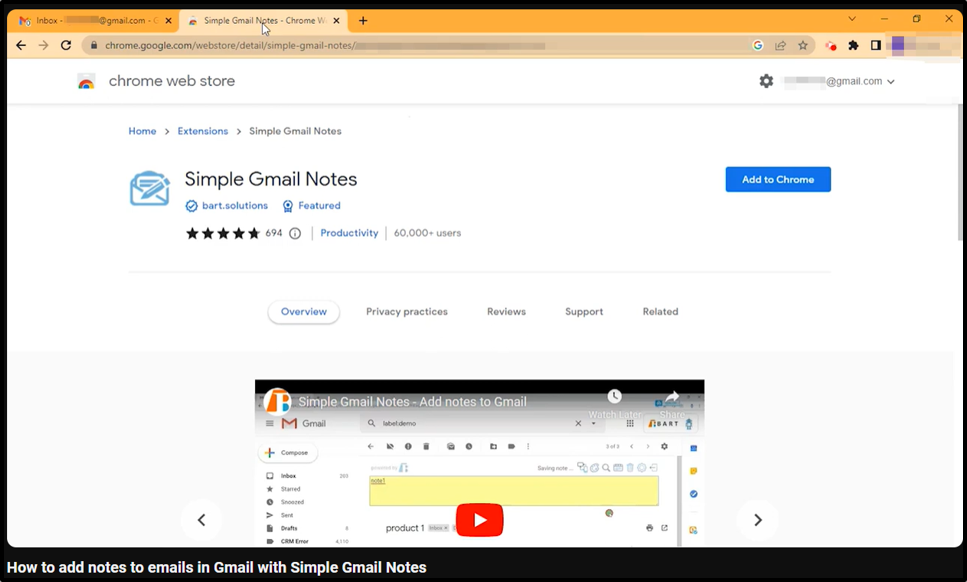The image size is (967, 582).
Task: Open the Privacy practices tab
Action: point(407,312)
